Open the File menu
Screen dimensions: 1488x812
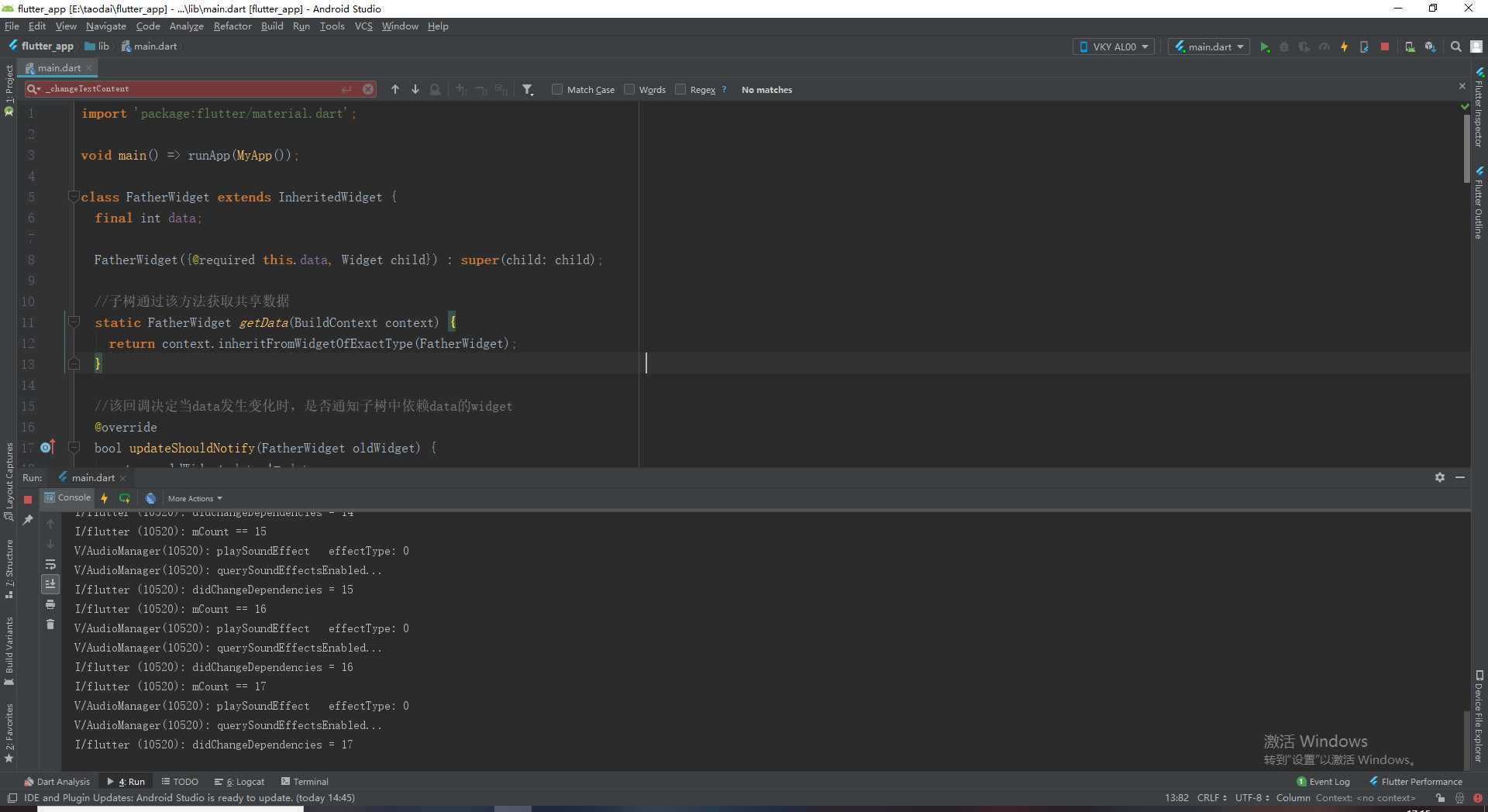coord(12,26)
